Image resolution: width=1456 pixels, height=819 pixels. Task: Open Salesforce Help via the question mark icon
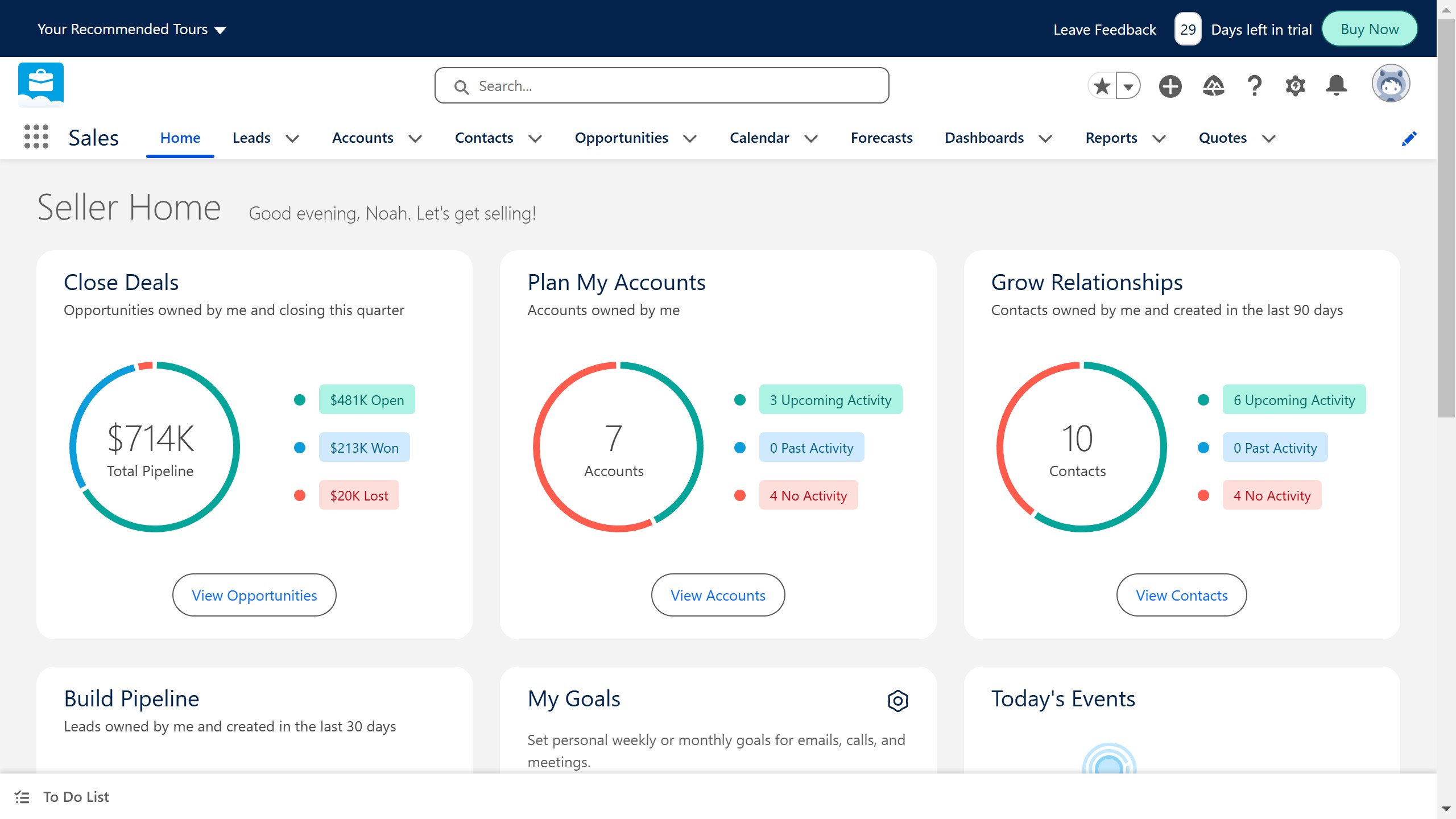1254,85
